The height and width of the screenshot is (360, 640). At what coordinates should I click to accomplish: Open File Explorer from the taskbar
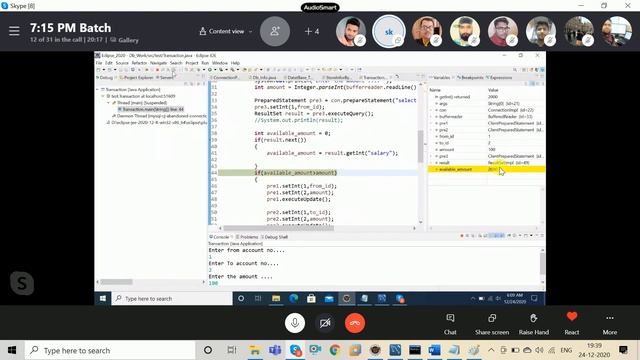[x=255, y=350]
